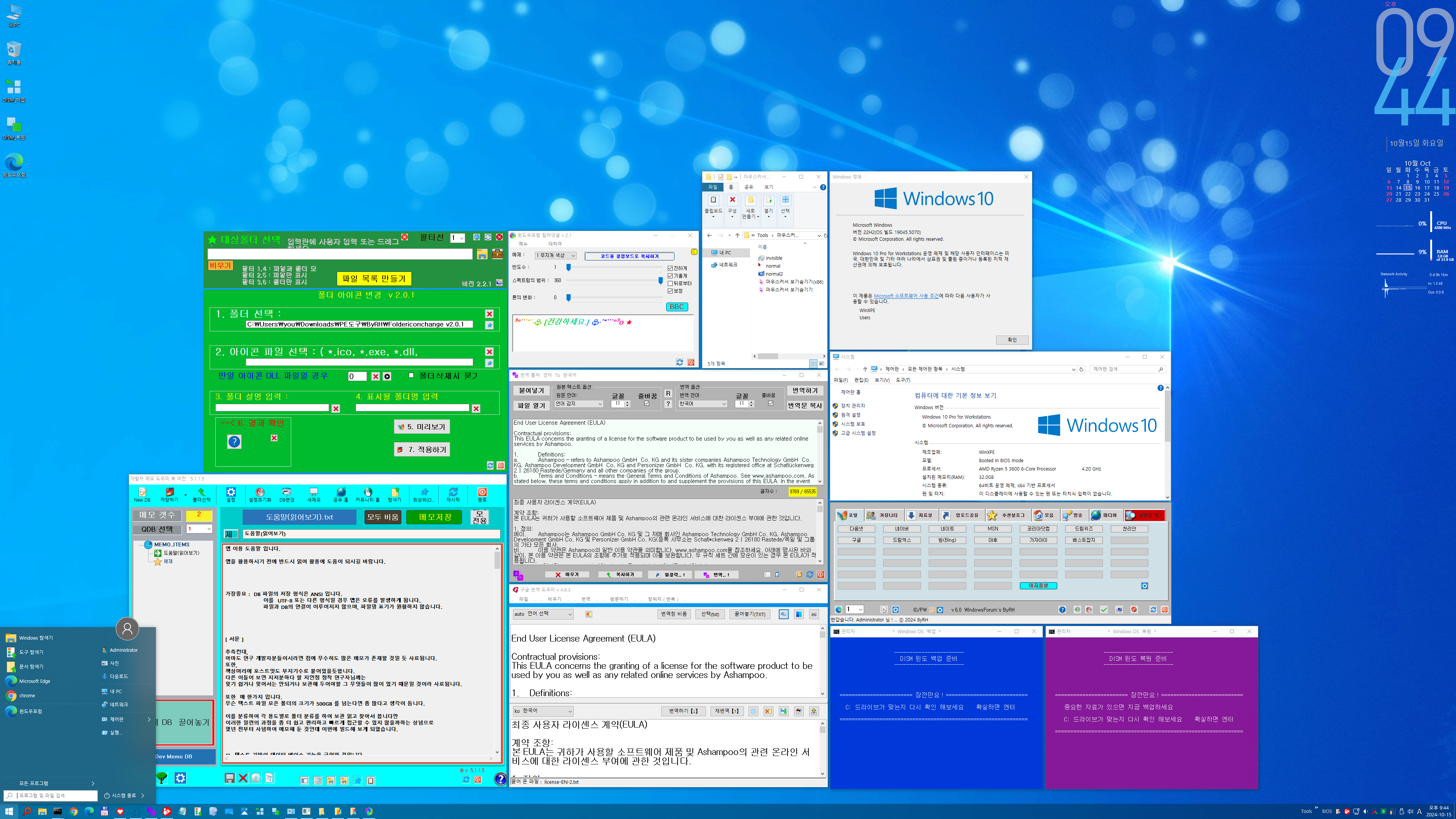Open ko 한국어 dropdown in Google translate helper
The image size is (1456, 819).
click(x=543, y=711)
